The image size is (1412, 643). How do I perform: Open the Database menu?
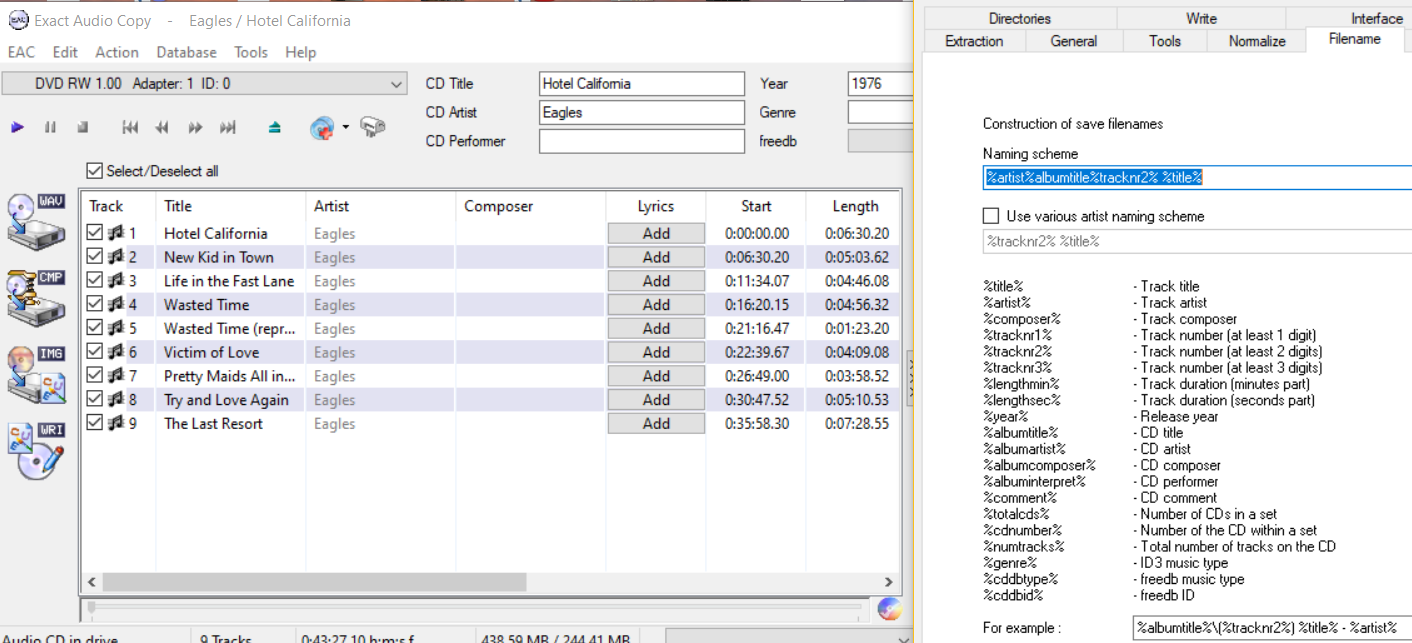186,52
